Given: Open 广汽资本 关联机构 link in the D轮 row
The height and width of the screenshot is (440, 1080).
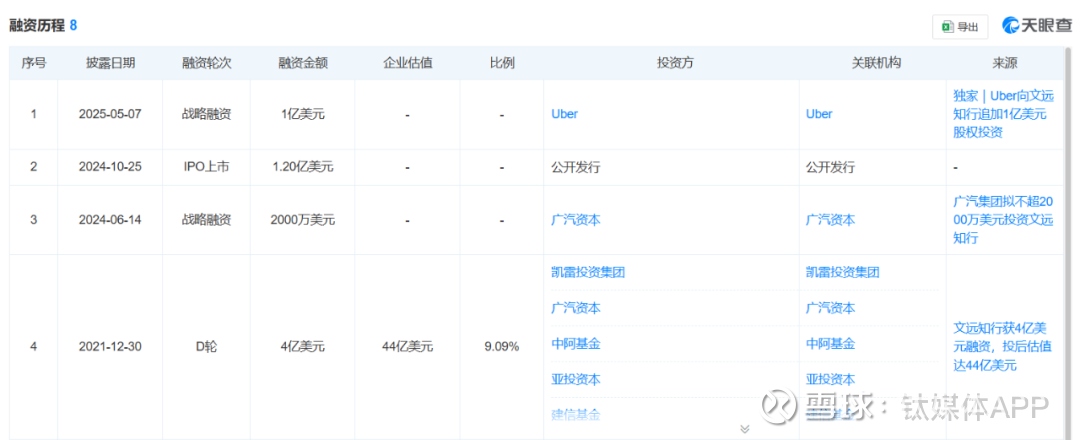Looking at the screenshot, I should pos(831,308).
